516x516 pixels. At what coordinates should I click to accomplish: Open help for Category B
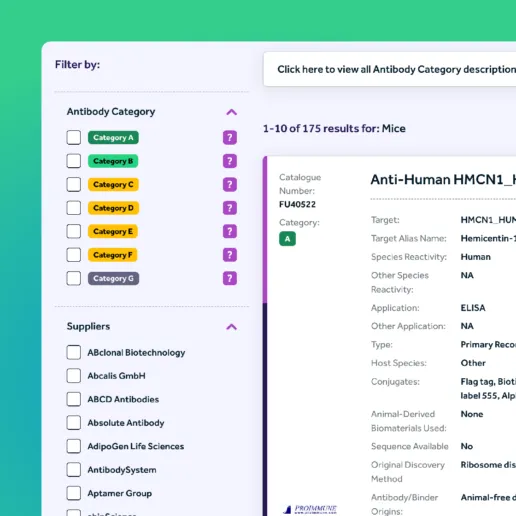pyautogui.click(x=230, y=161)
